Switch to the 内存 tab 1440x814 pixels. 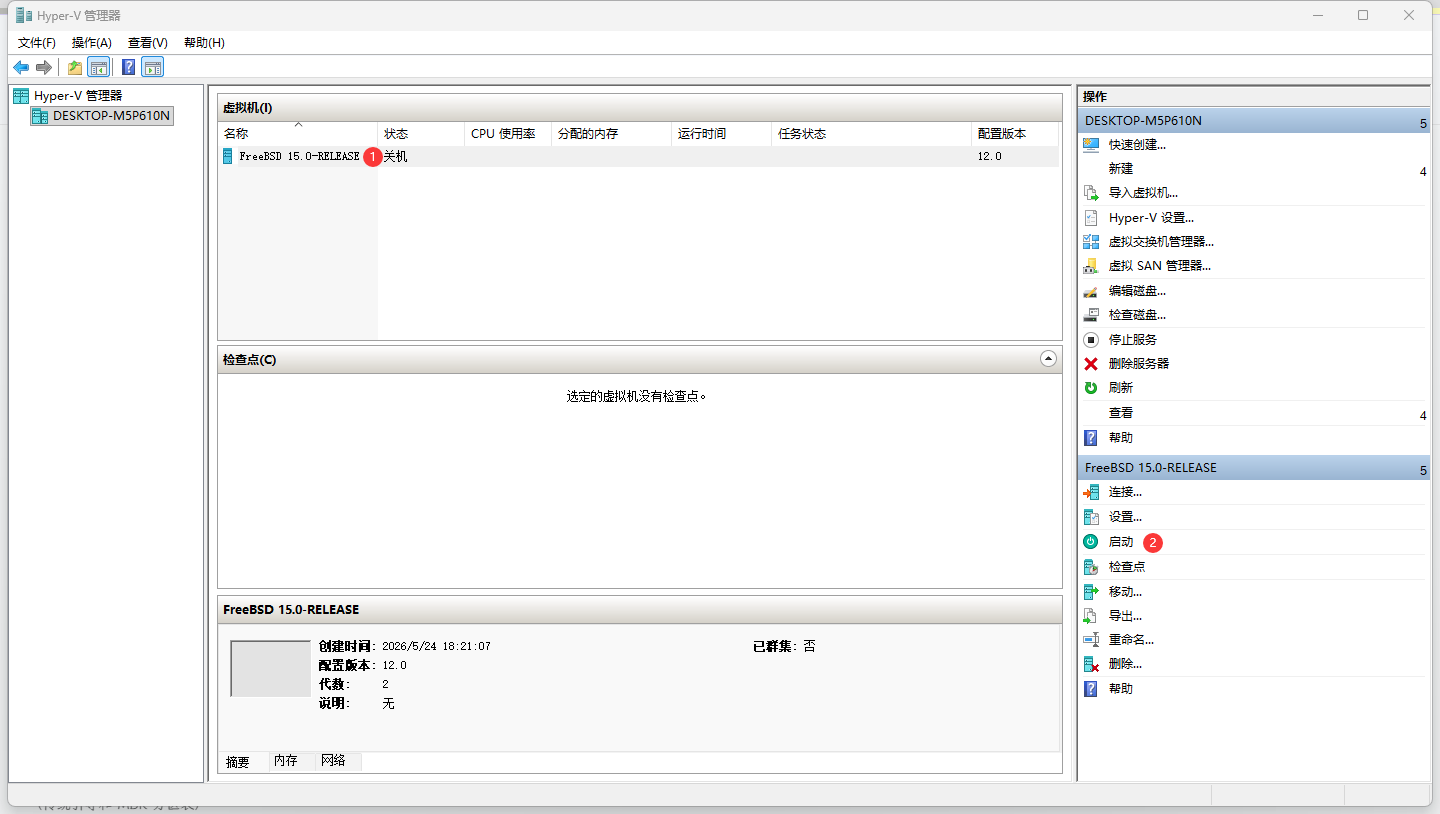pyautogui.click(x=286, y=761)
